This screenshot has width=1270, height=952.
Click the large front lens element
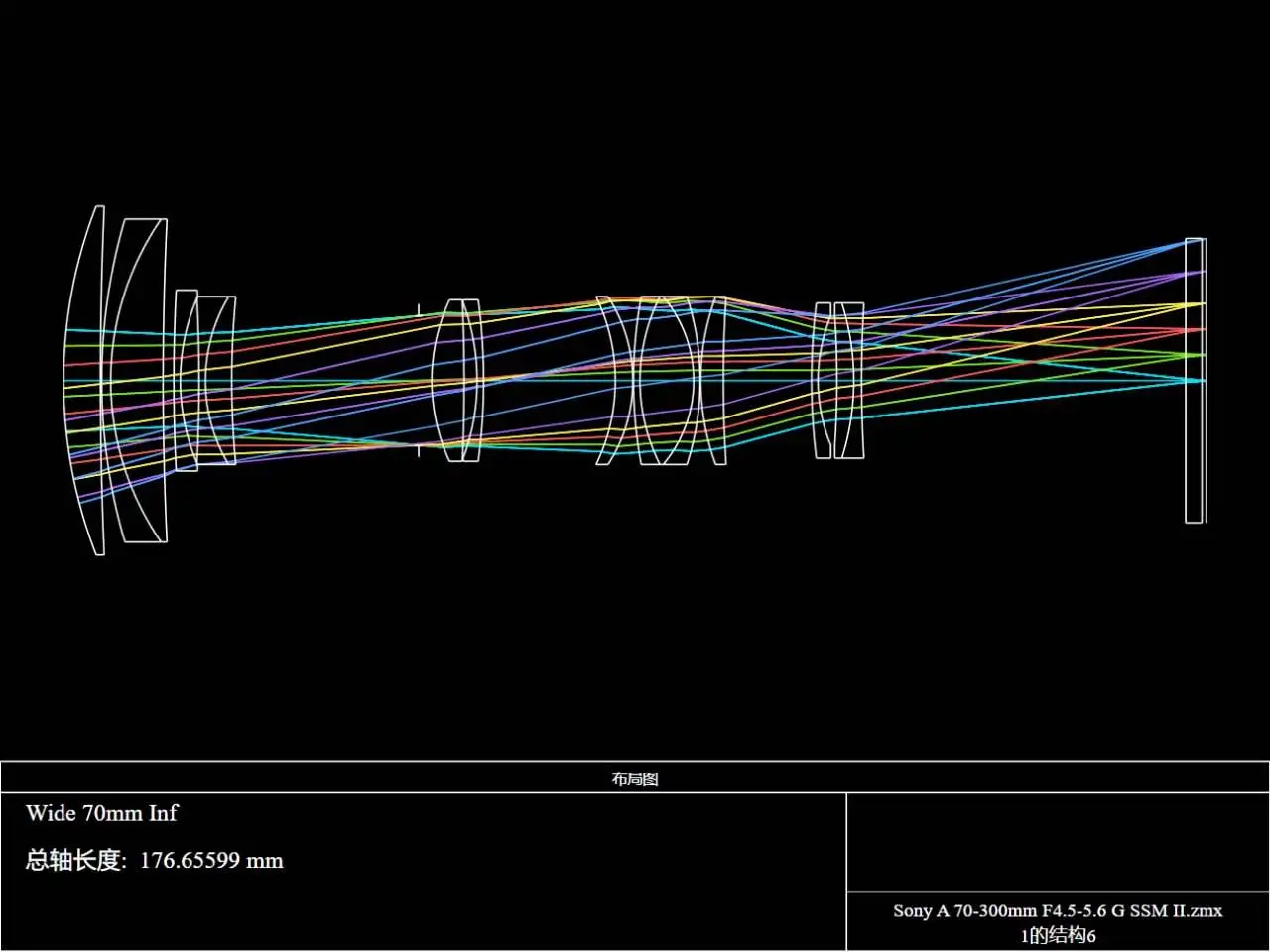pyautogui.click(x=85, y=380)
